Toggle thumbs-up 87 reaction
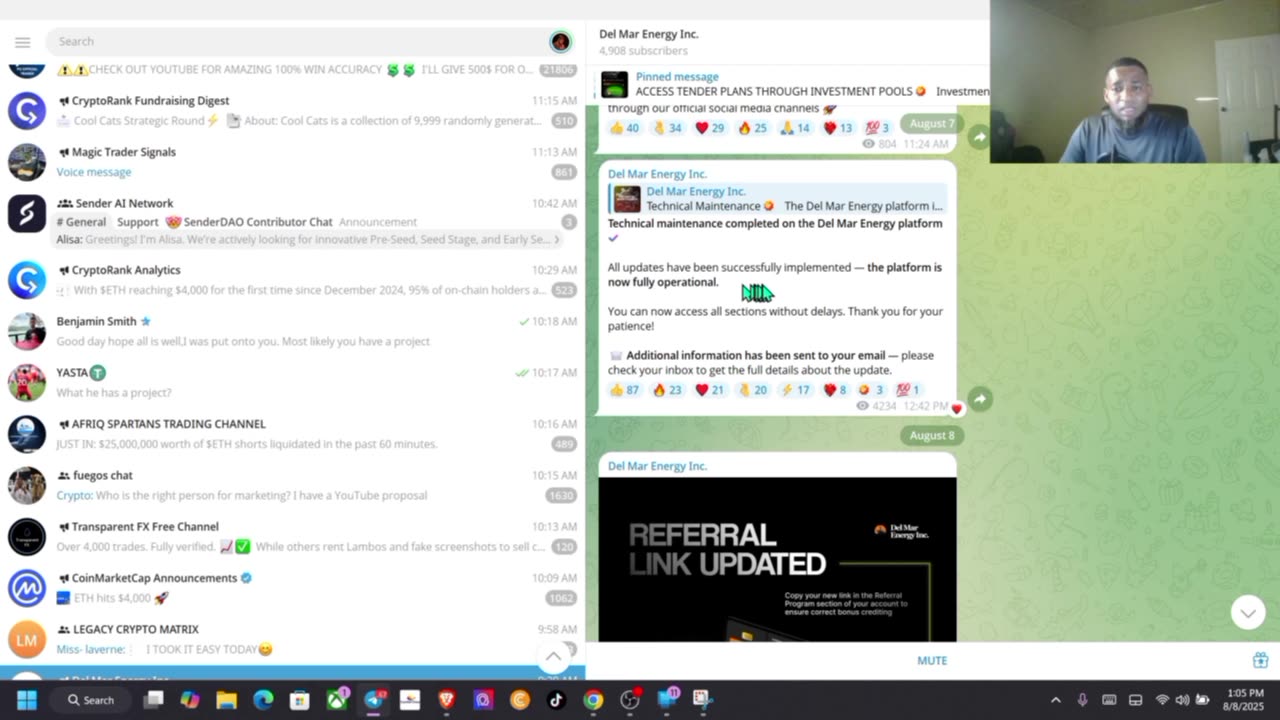This screenshot has height=720, width=1280. pyautogui.click(x=625, y=390)
